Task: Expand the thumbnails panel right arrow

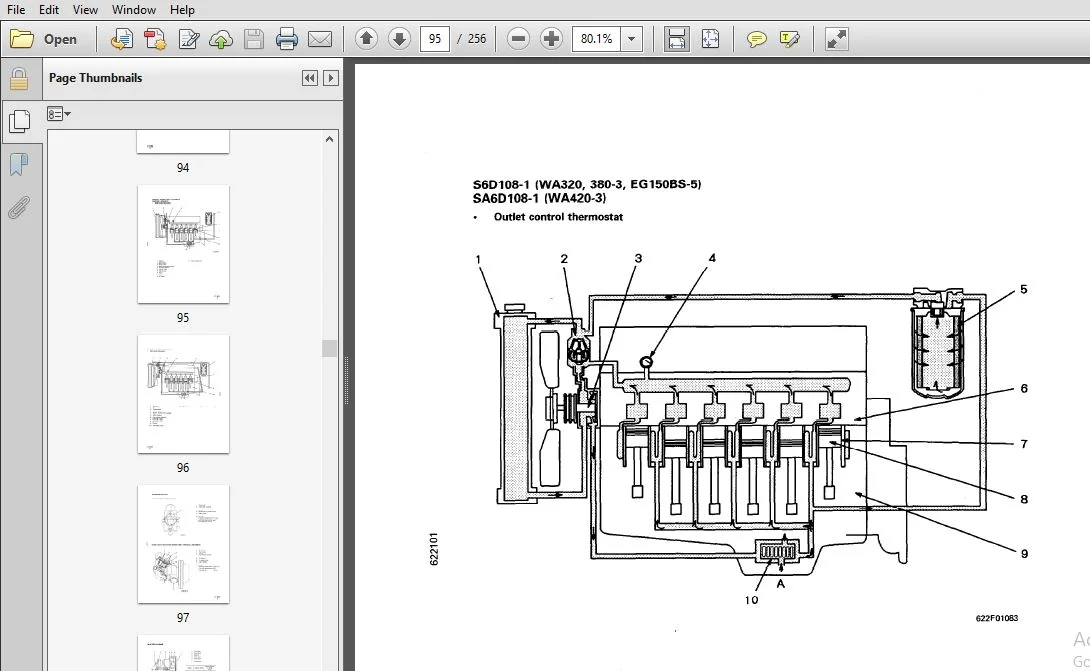Action: tap(331, 78)
